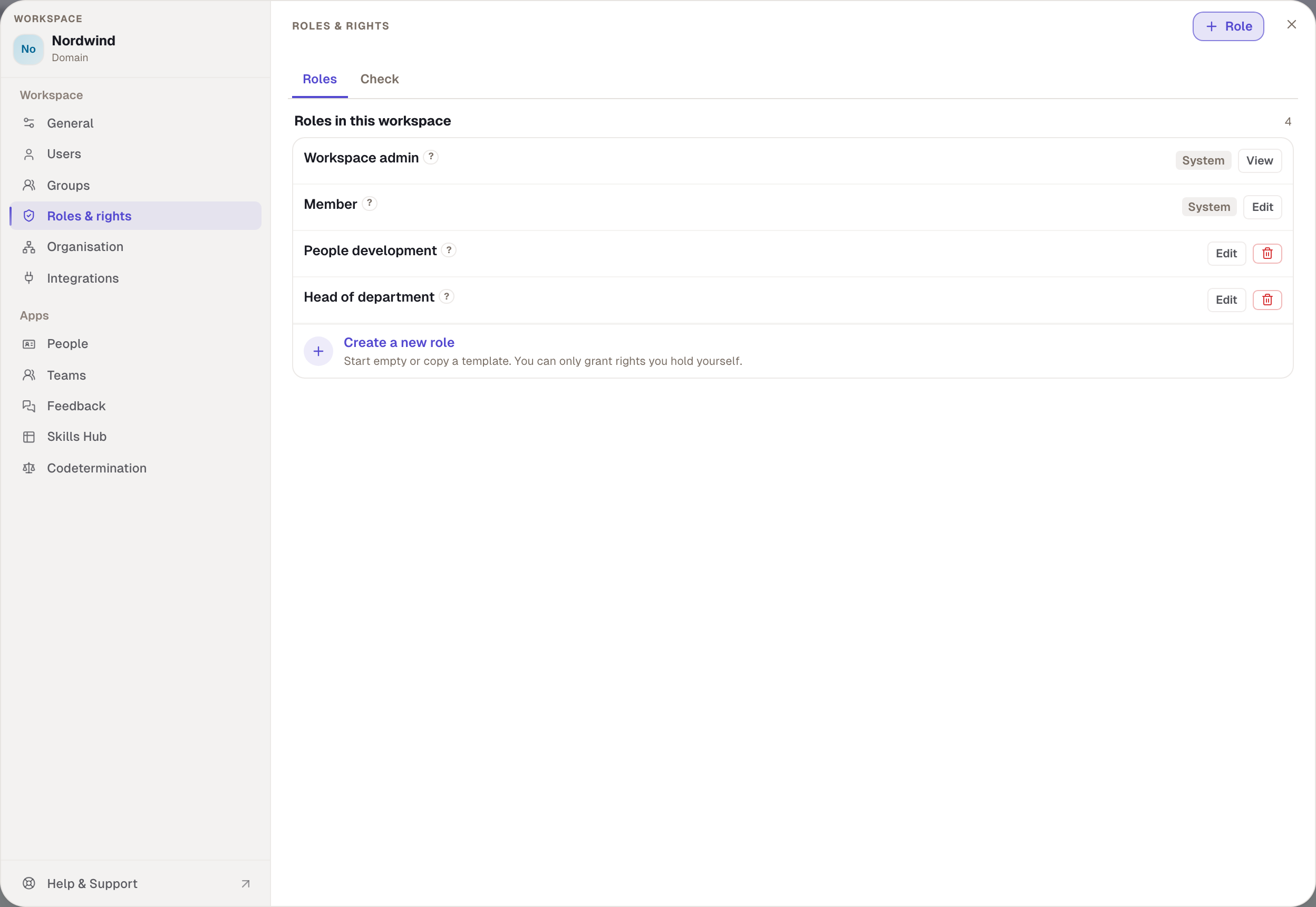Click the Groups people icon
This screenshot has width=1316, height=907.
[29, 185]
